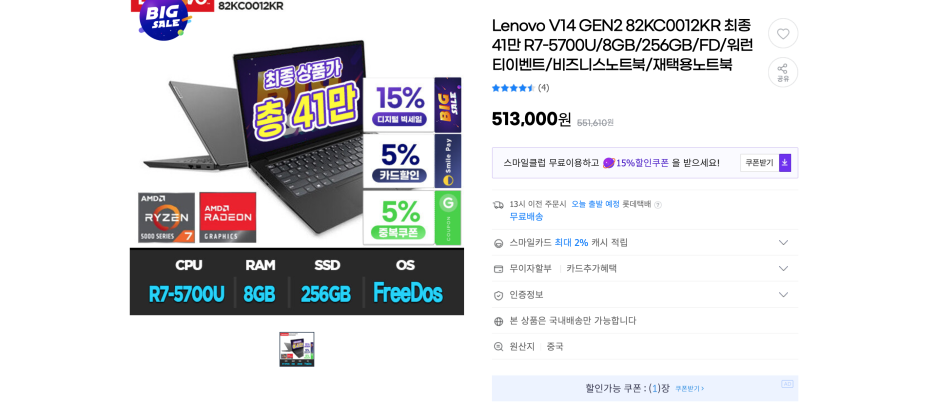This screenshot has height=410, width=936.
Task: Open the share (공유) icon button
Action: [x=783, y=72]
